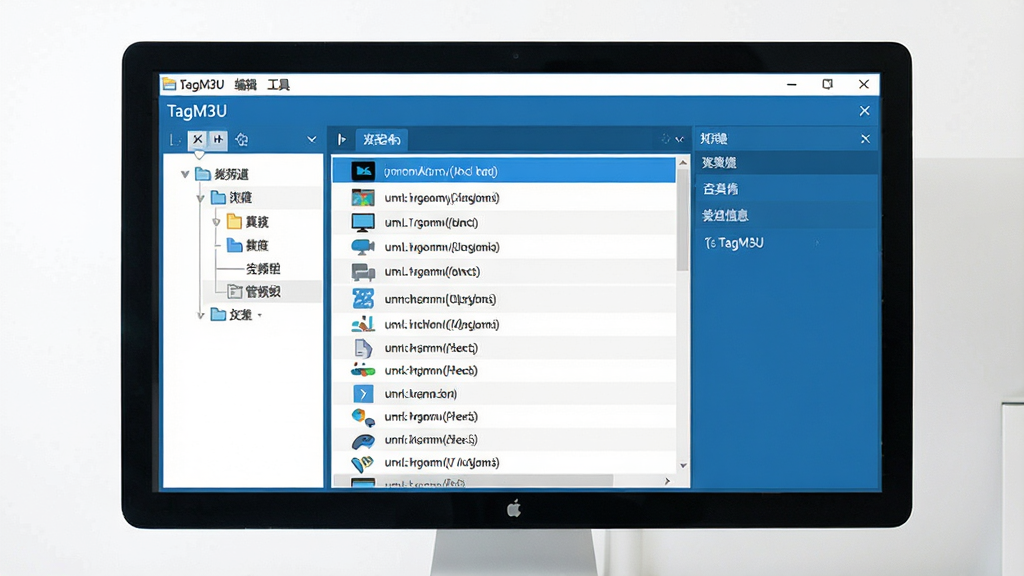1024x576 pixels.
Task: Close the blue TagM3U panel header
Action: coord(865,111)
